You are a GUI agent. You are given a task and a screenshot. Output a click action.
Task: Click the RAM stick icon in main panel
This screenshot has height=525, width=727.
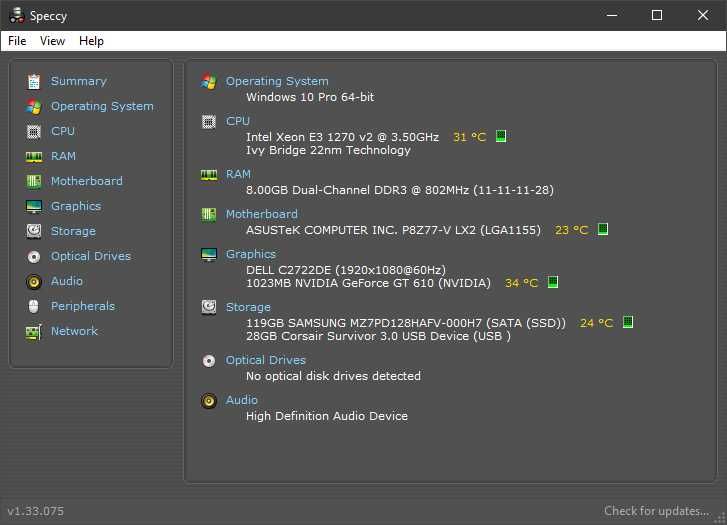pyautogui.click(x=209, y=174)
